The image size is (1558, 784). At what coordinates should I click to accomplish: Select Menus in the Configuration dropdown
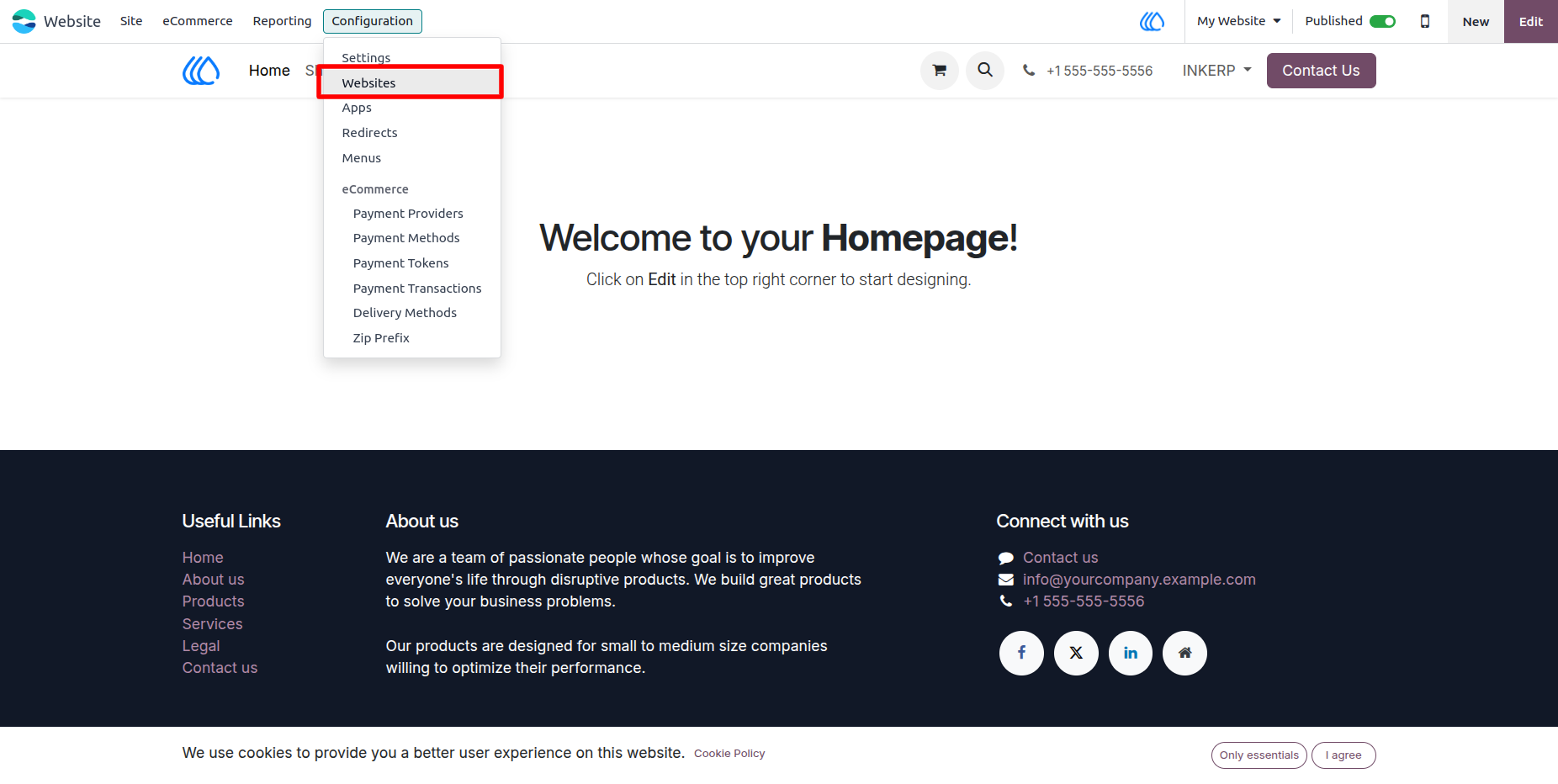[412, 158]
